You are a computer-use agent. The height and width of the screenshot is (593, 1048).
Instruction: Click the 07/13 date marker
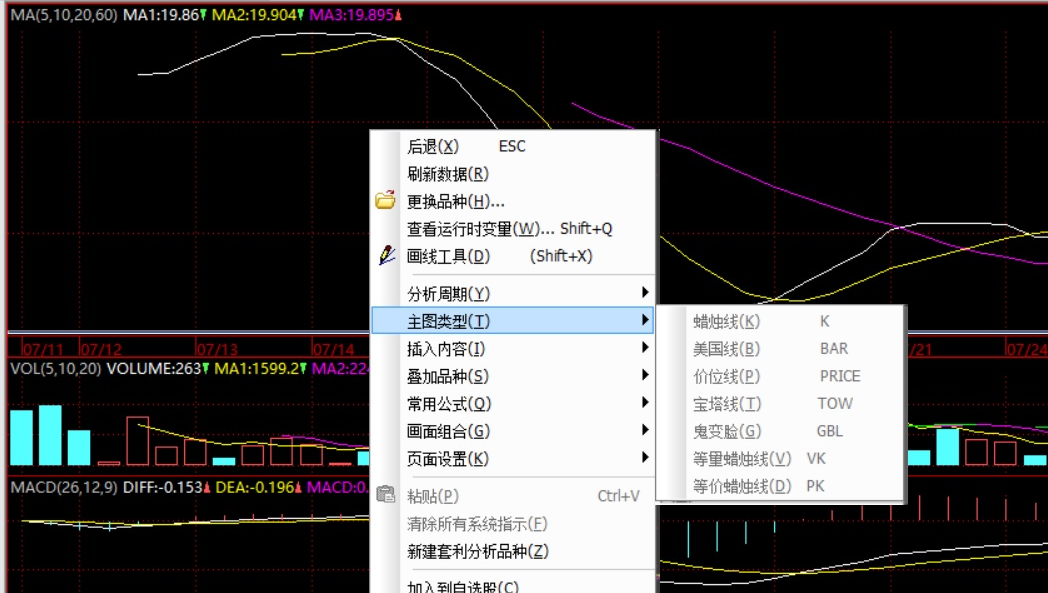click(217, 350)
